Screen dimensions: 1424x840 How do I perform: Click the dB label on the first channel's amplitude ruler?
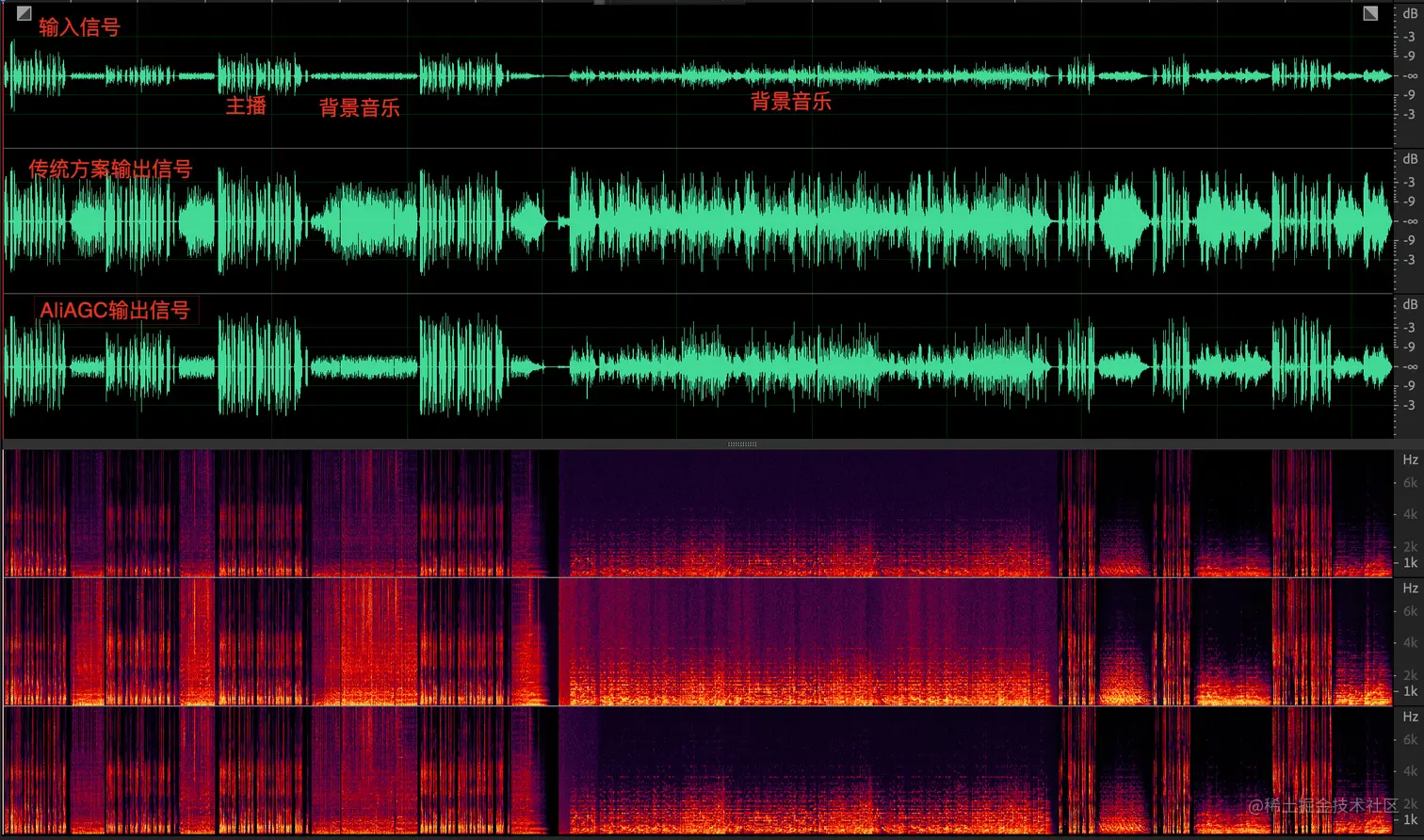click(1410, 14)
